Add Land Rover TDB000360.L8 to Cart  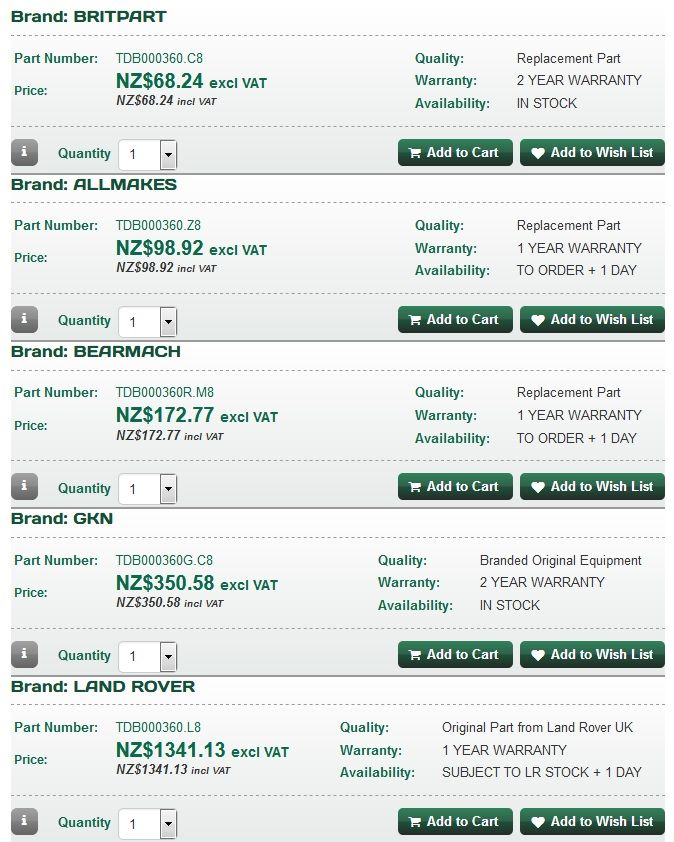click(455, 822)
